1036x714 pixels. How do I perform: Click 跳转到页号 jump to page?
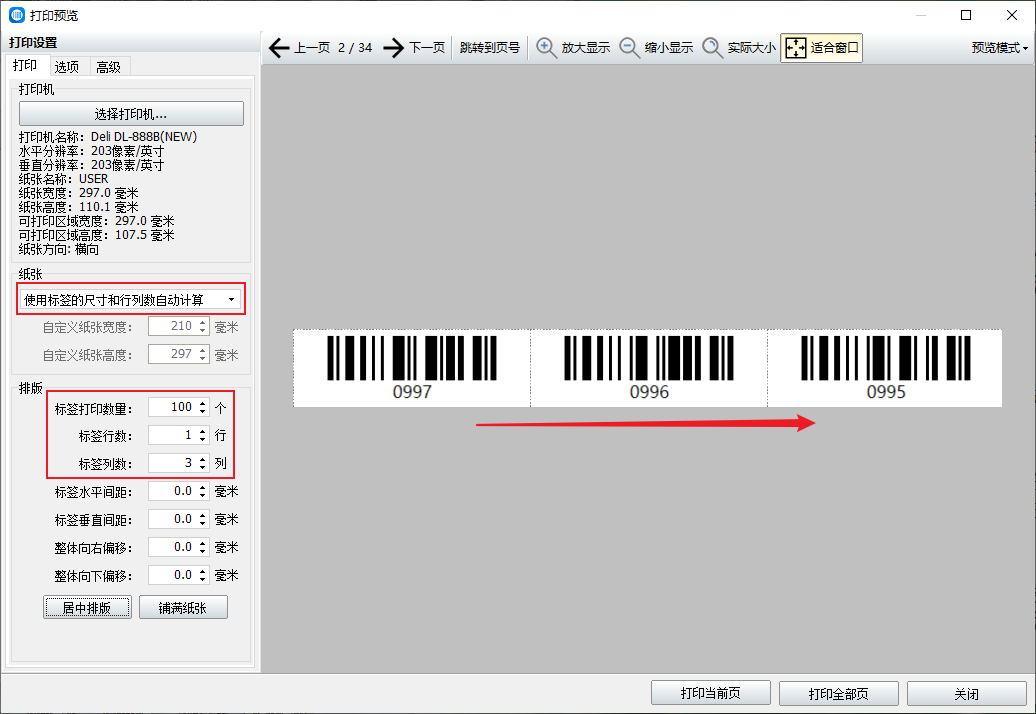490,48
